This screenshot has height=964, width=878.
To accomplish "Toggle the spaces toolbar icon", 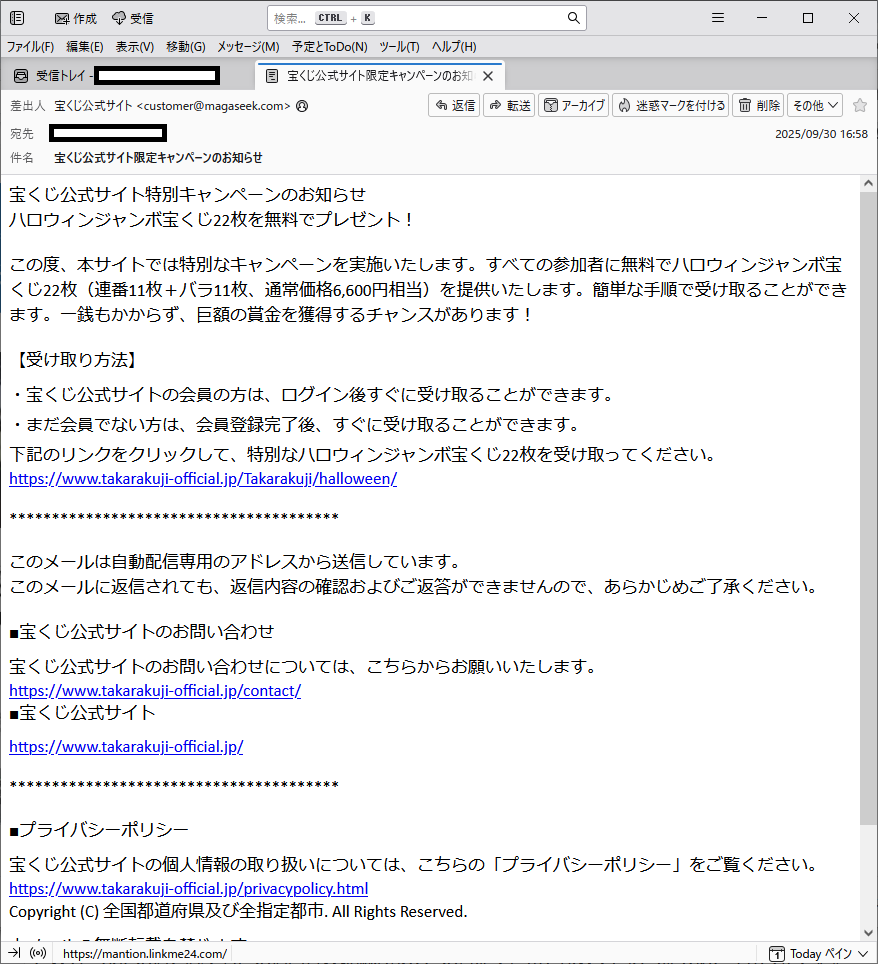I will tap(17, 18).
